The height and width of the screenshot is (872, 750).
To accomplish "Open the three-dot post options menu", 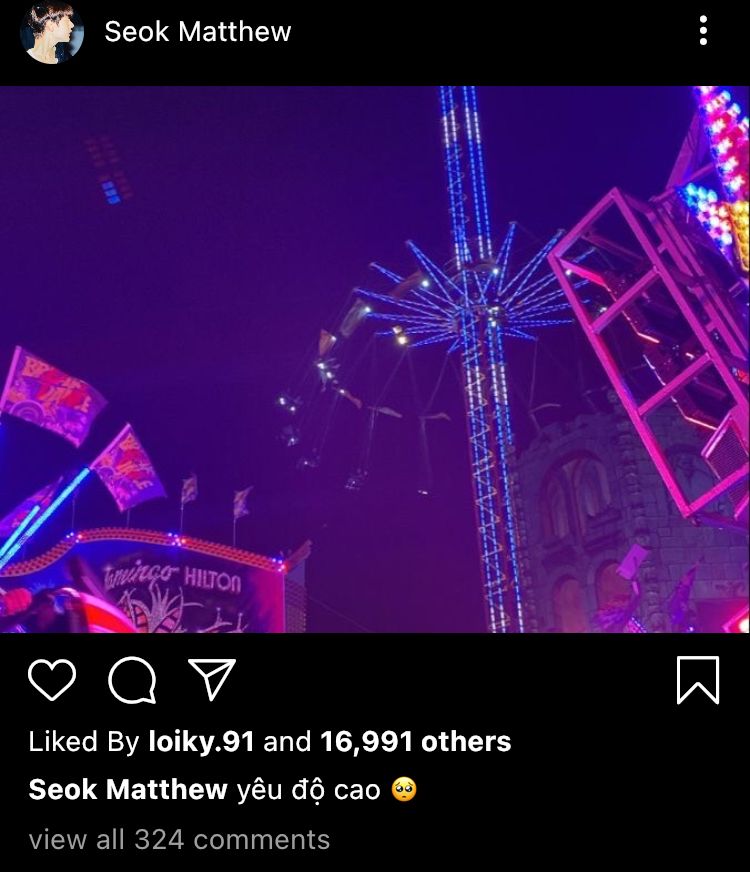I will [x=703, y=31].
